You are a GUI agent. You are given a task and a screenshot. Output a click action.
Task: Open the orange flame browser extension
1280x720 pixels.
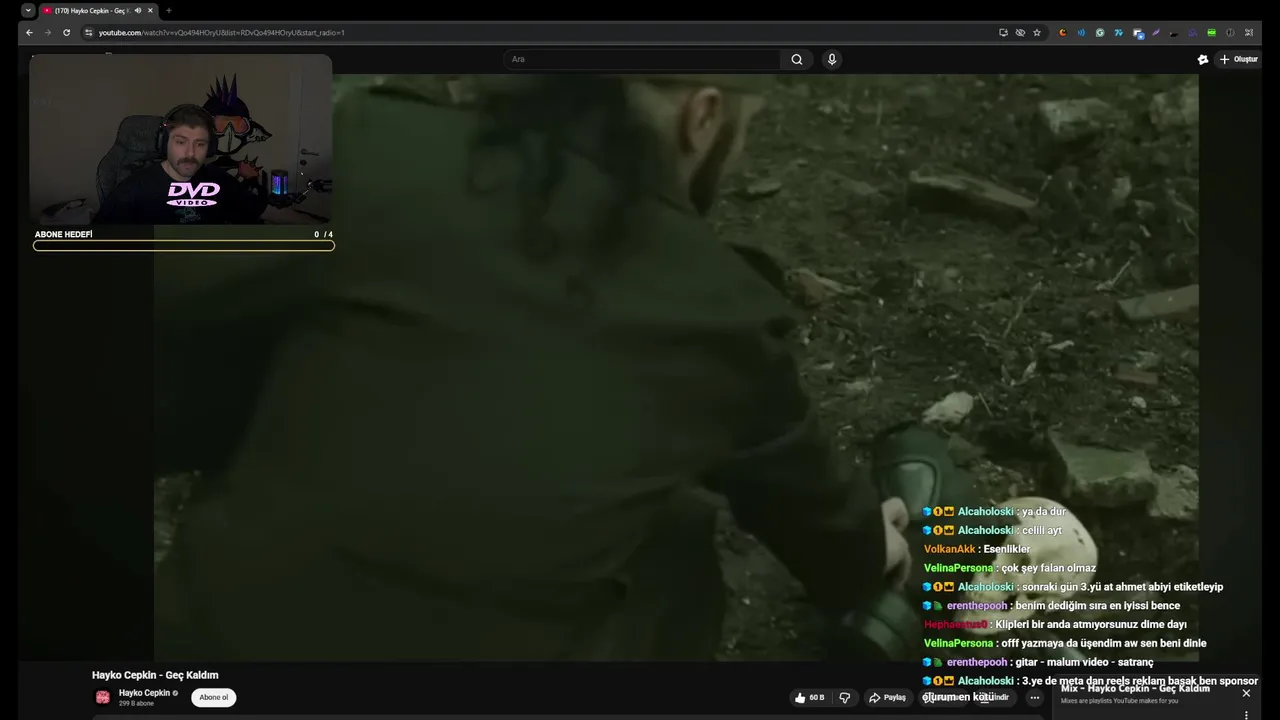point(1063,32)
